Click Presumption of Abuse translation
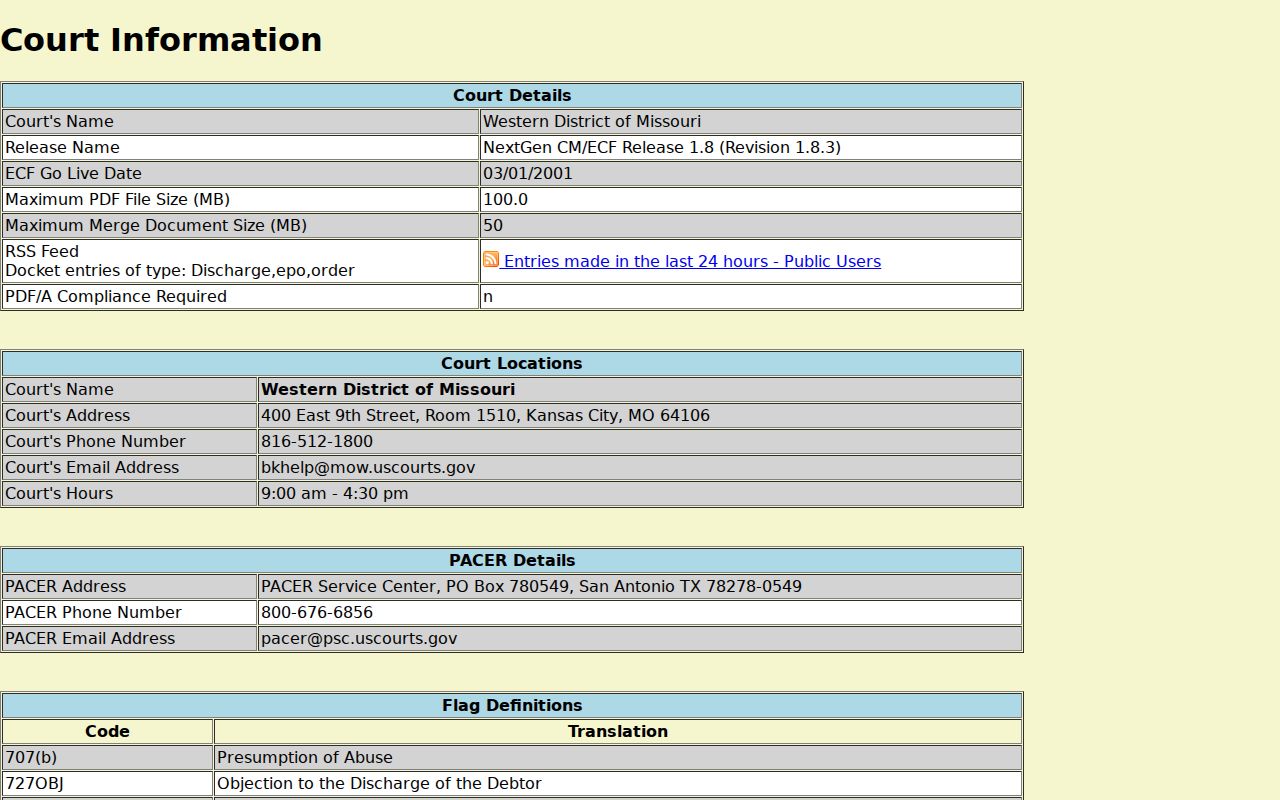The width and height of the screenshot is (1280, 800). point(305,757)
